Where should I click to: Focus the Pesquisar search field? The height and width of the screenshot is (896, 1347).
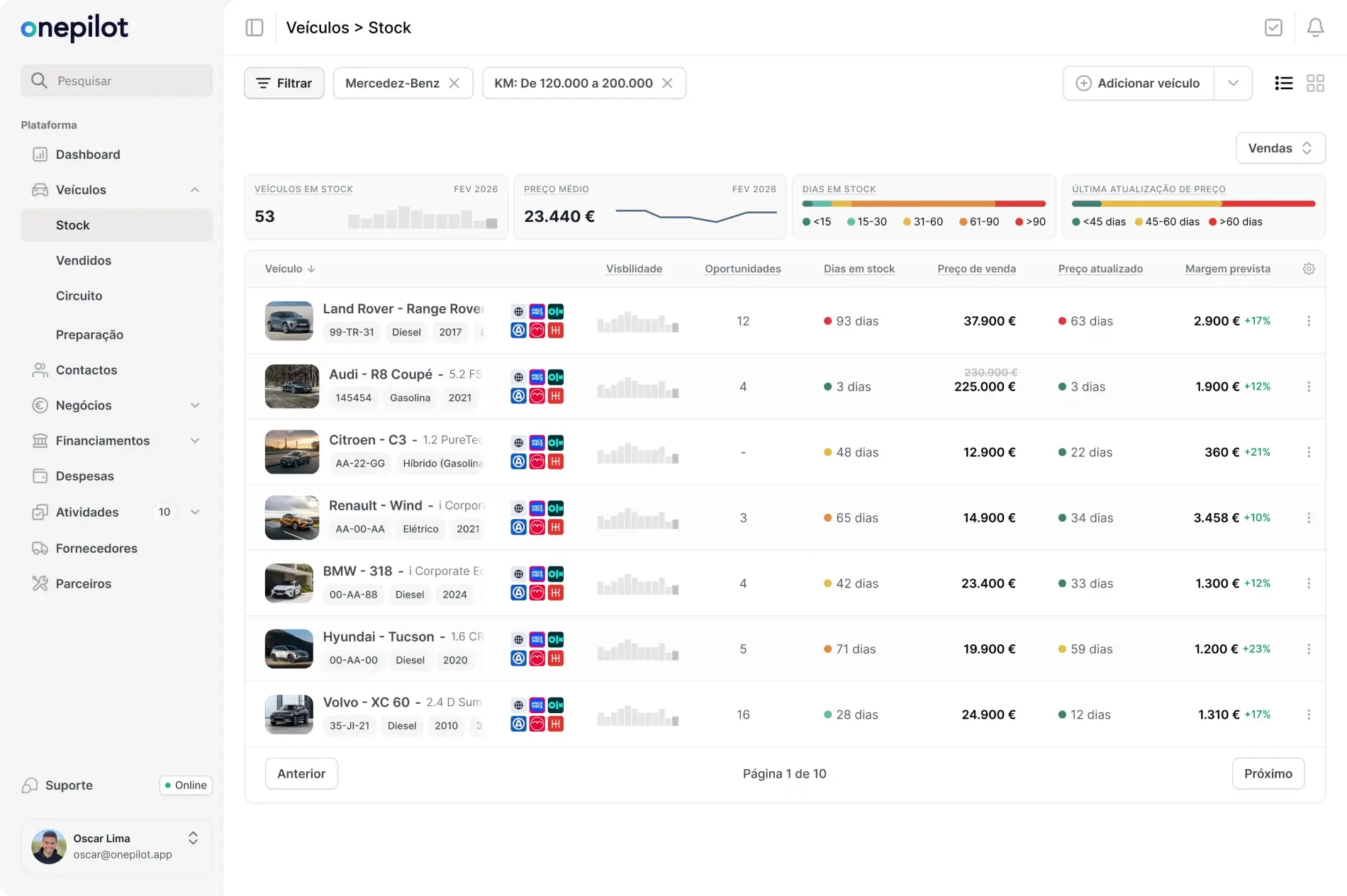[117, 81]
